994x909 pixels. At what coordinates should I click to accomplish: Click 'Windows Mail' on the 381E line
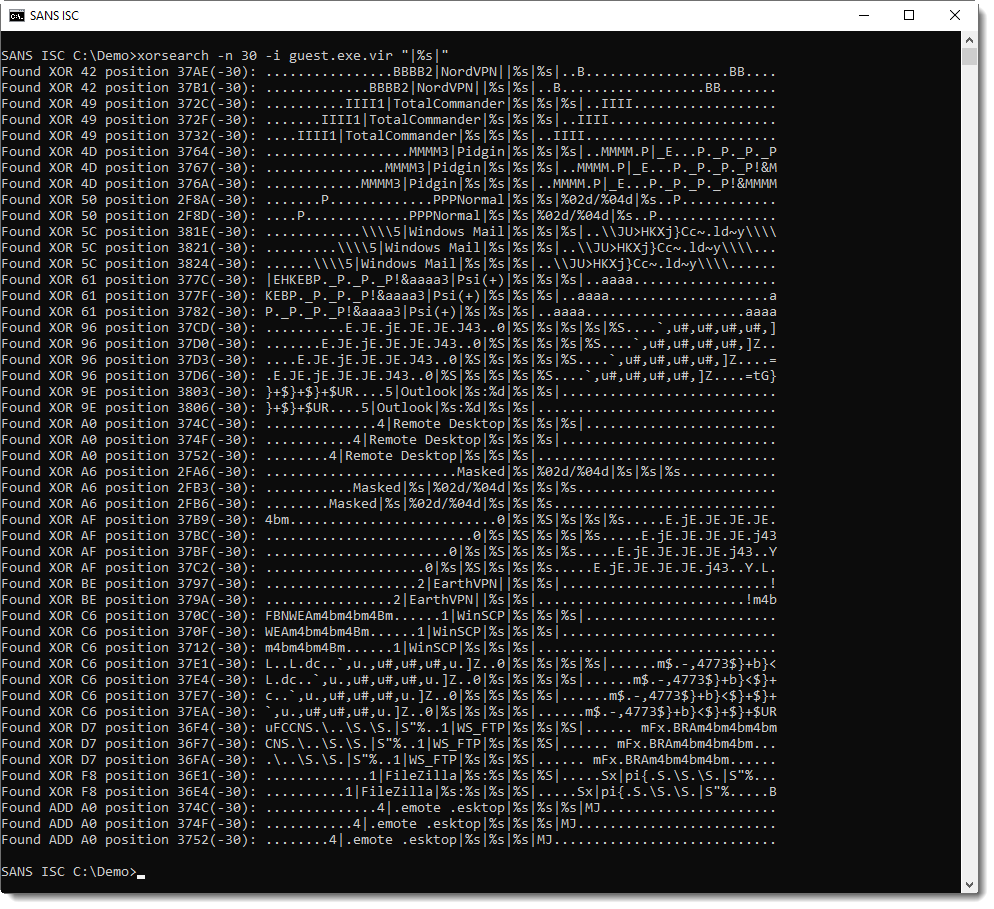click(x=457, y=231)
